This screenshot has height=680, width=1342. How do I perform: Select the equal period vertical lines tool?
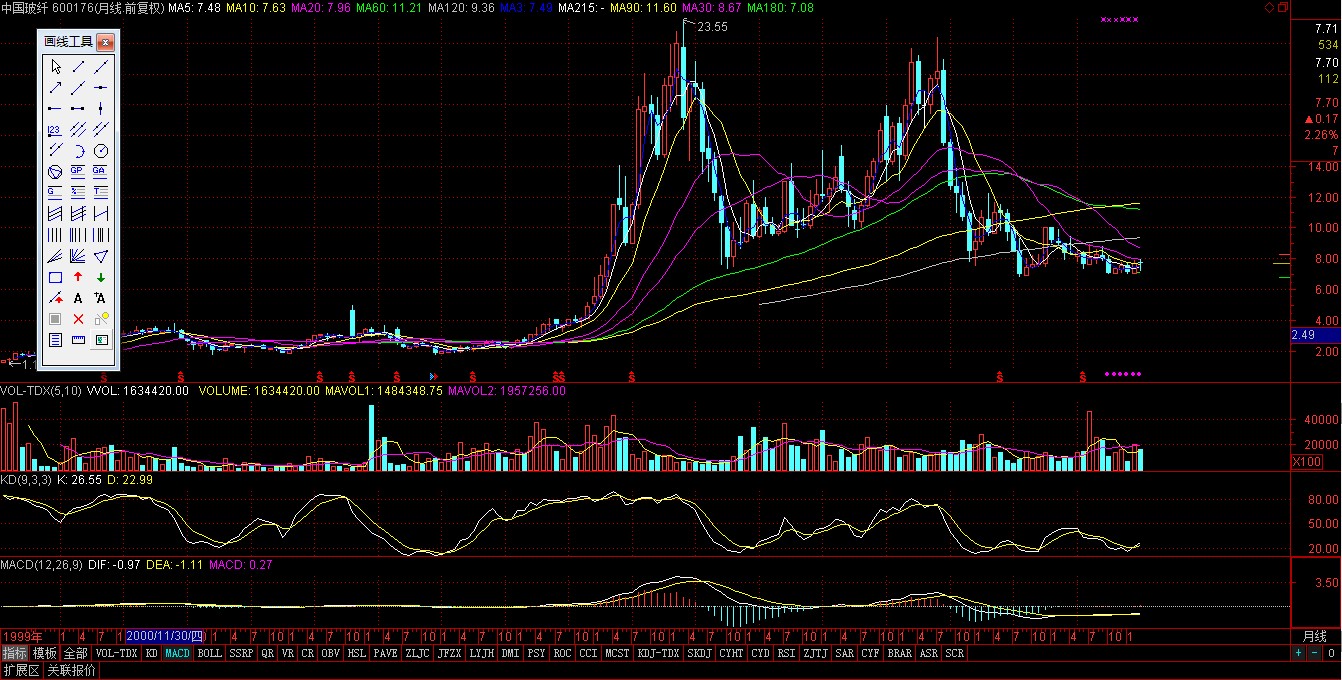click(55, 234)
